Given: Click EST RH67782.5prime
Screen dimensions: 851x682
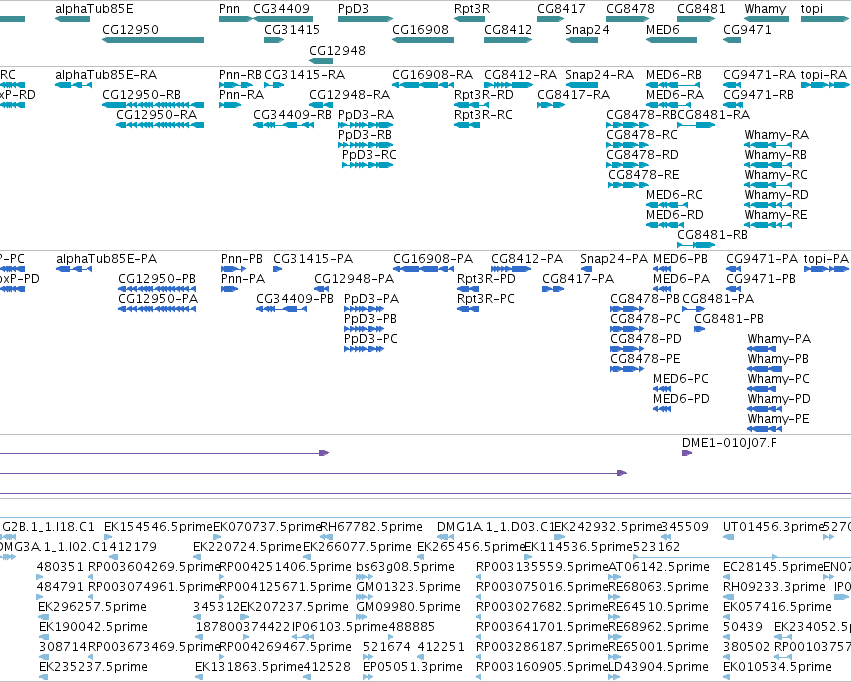Looking at the screenshot, I should pos(371,527).
